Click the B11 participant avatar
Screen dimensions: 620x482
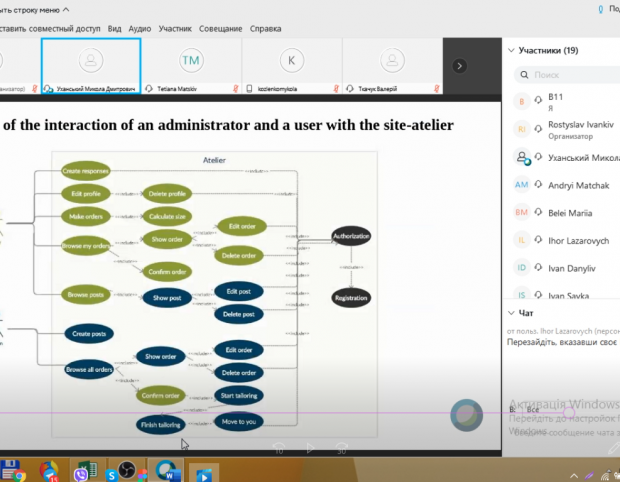(522, 101)
